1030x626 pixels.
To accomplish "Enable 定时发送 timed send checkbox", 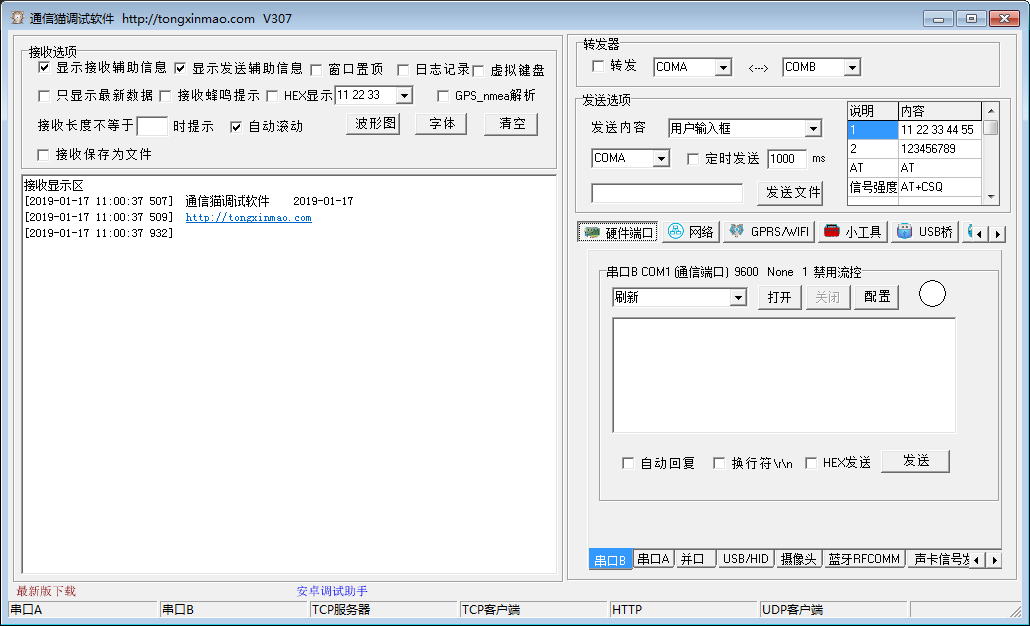I will pyautogui.click(x=693, y=159).
